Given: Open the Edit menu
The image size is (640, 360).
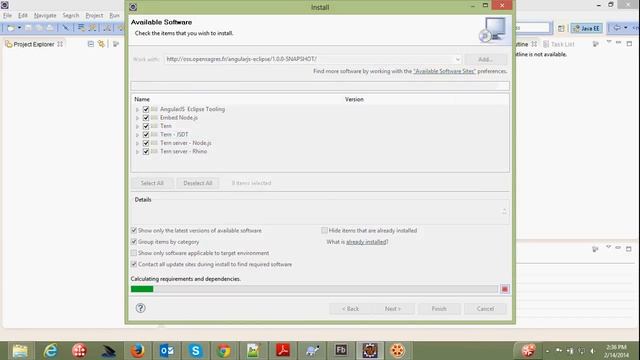Looking at the screenshot, I should [x=23, y=16].
